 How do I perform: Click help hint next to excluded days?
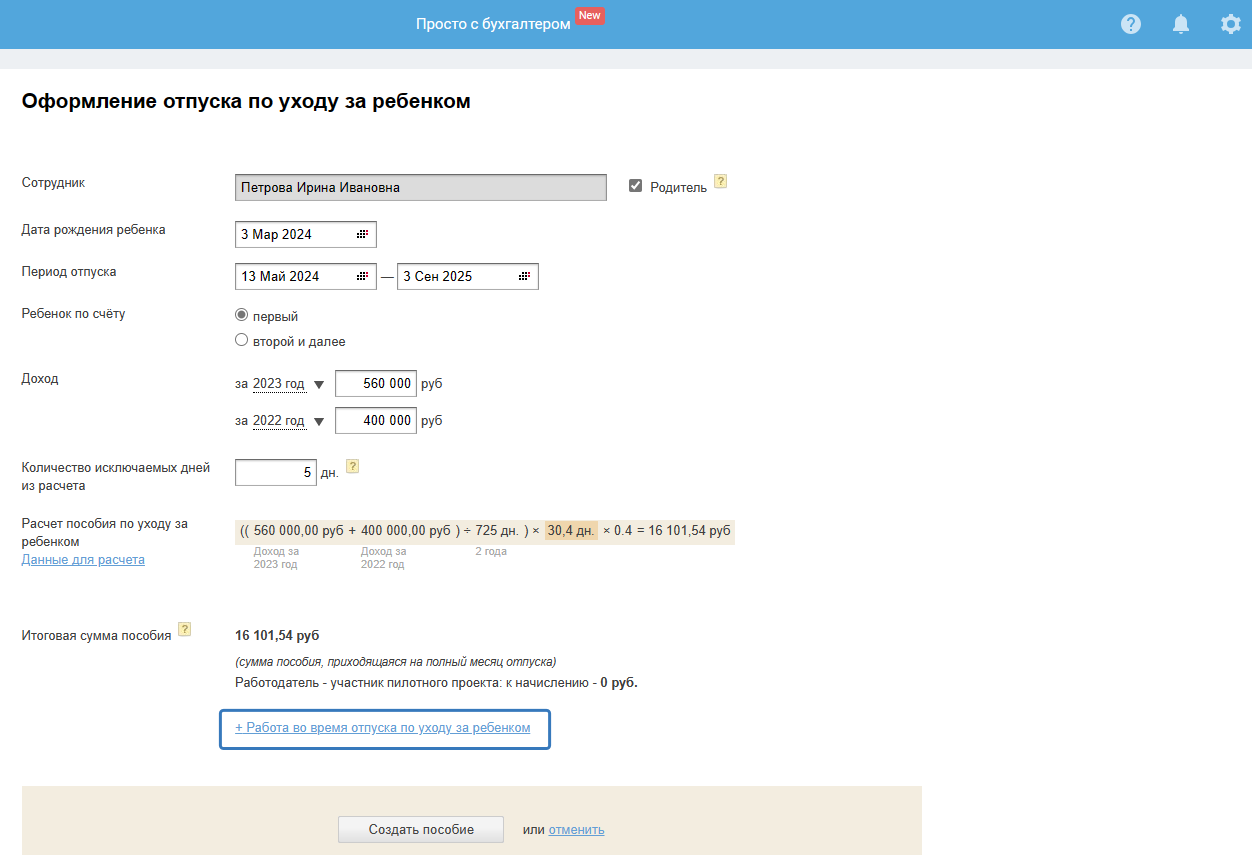pyautogui.click(x=352, y=466)
